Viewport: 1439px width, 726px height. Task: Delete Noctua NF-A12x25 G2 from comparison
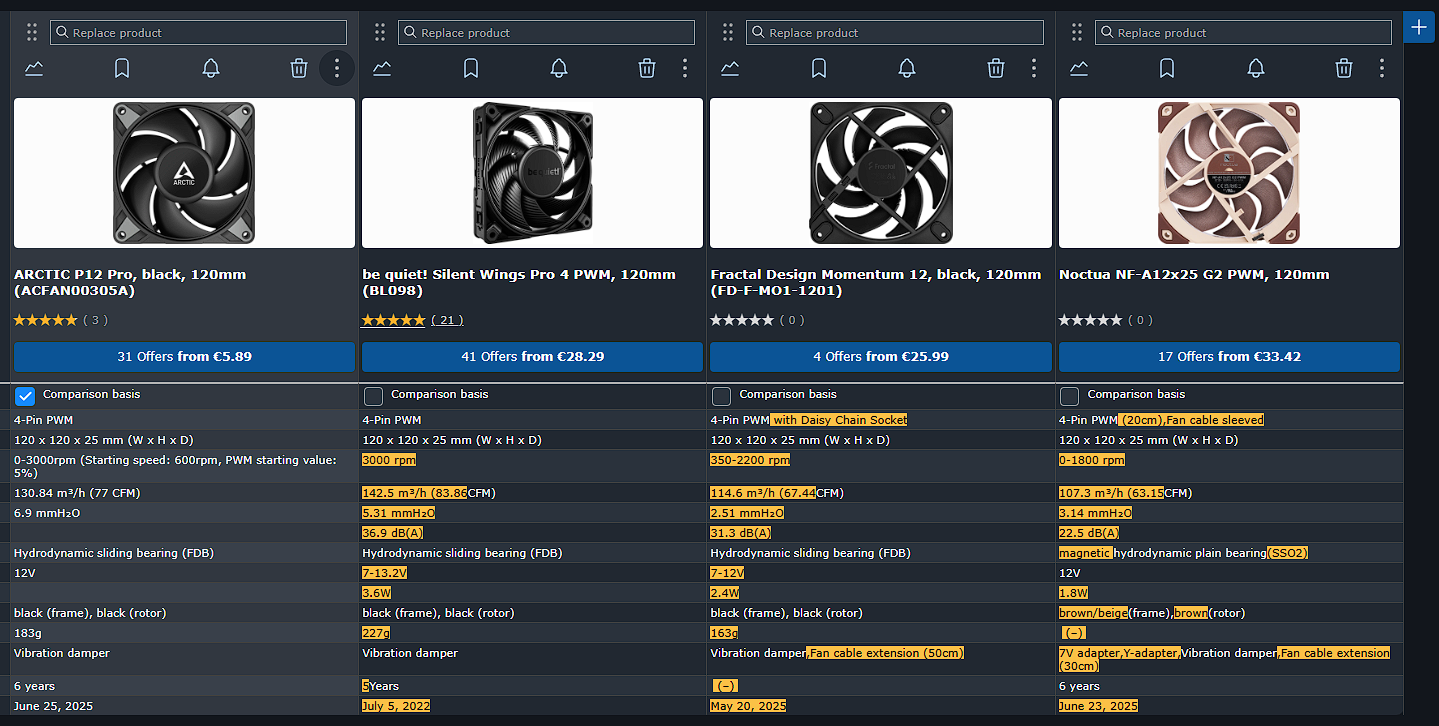(x=1343, y=68)
